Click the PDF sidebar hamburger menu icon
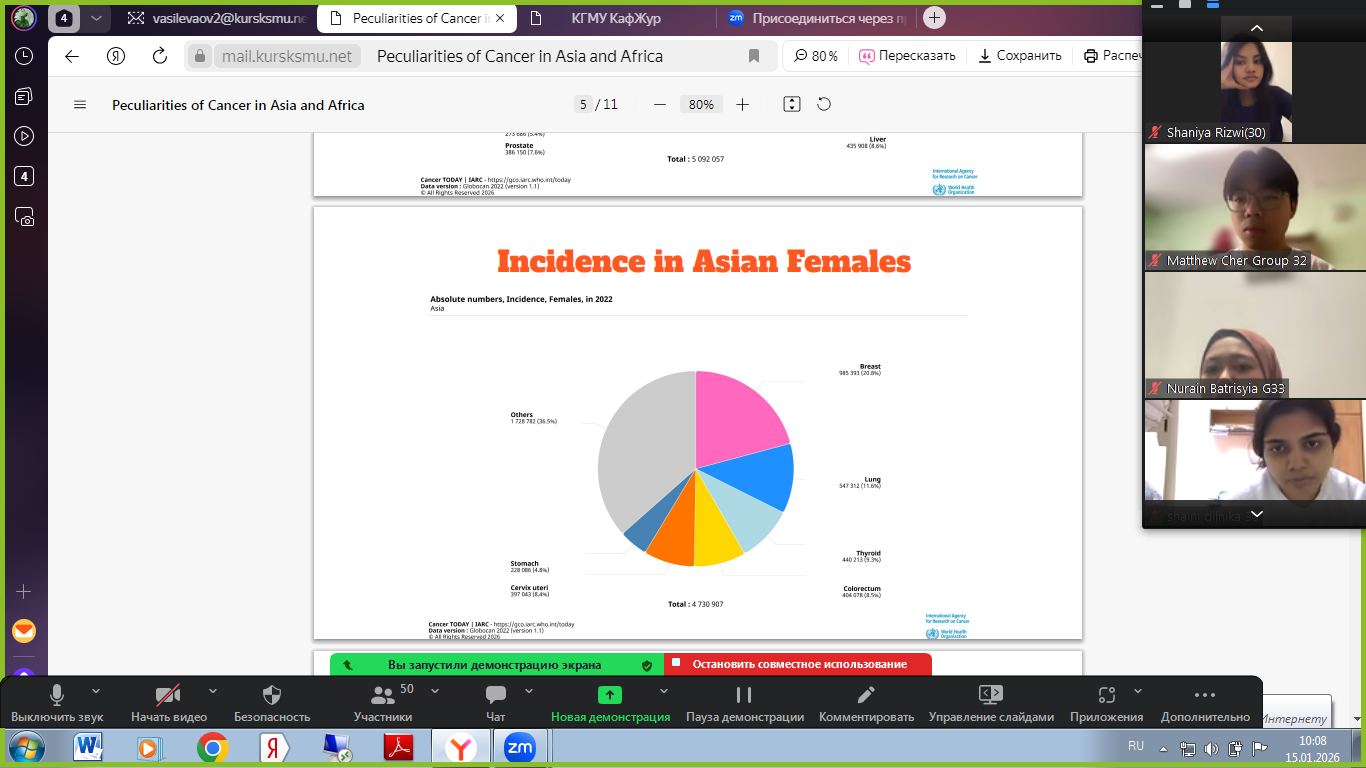 click(x=80, y=105)
